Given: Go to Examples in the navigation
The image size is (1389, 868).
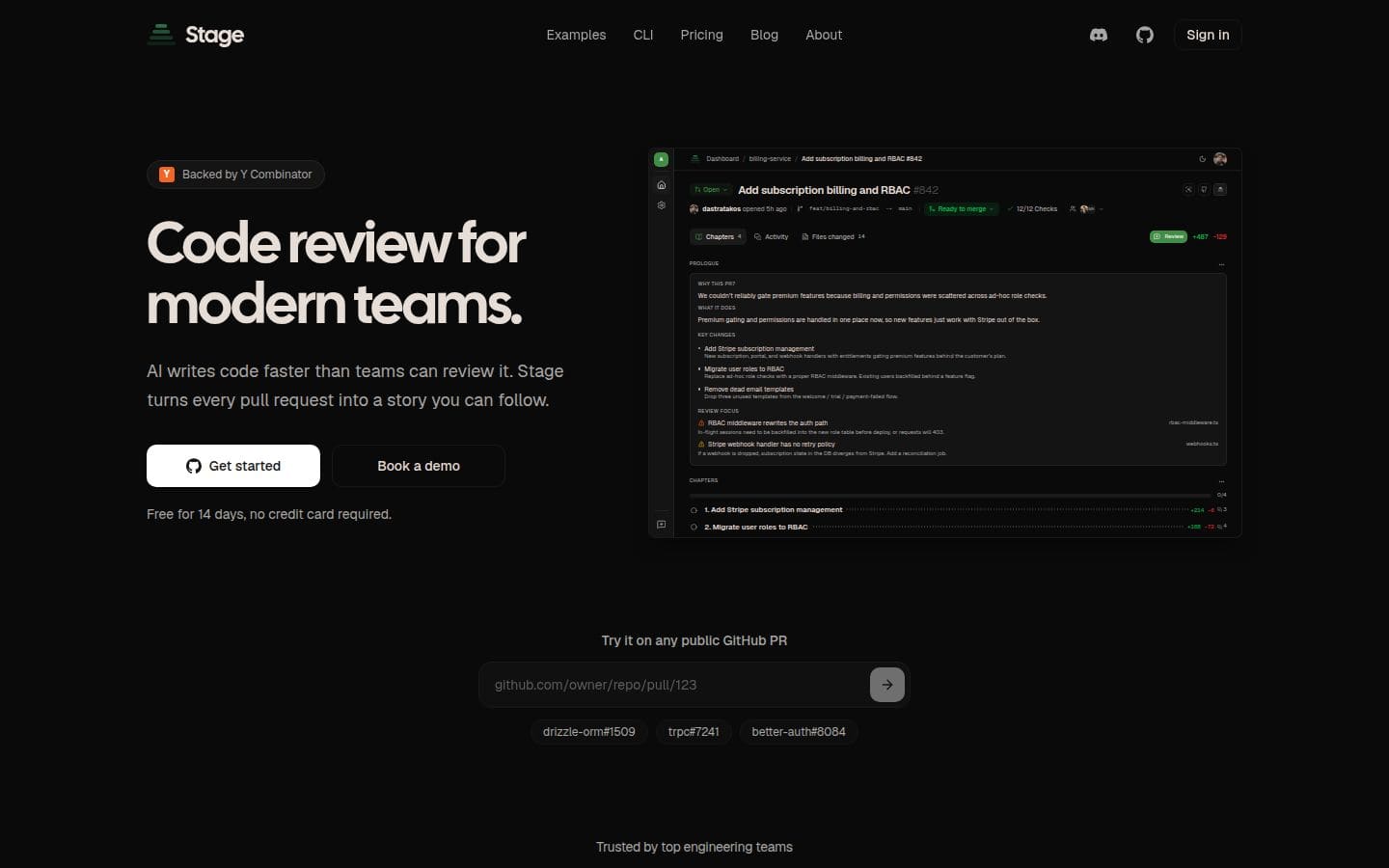Looking at the screenshot, I should (576, 35).
